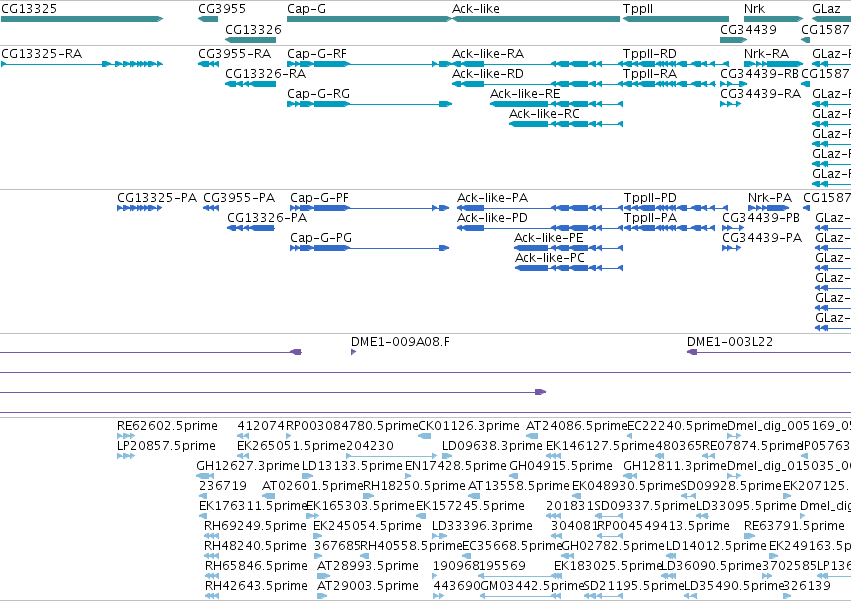Select the AT29003.5prime EST label

[x=367, y=586]
